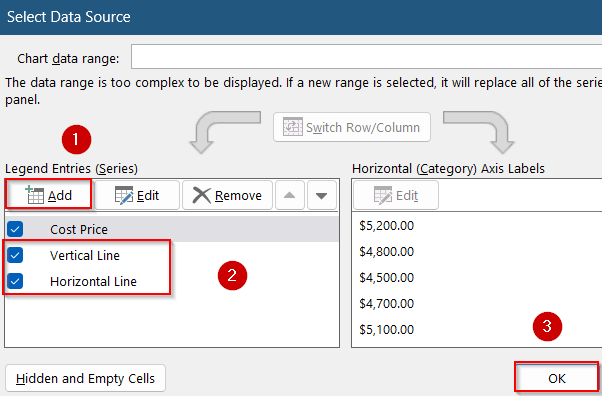Select the $5,200.00 axis label
Viewport: 602px width, 396px height.
pyautogui.click(x=386, y=225)
